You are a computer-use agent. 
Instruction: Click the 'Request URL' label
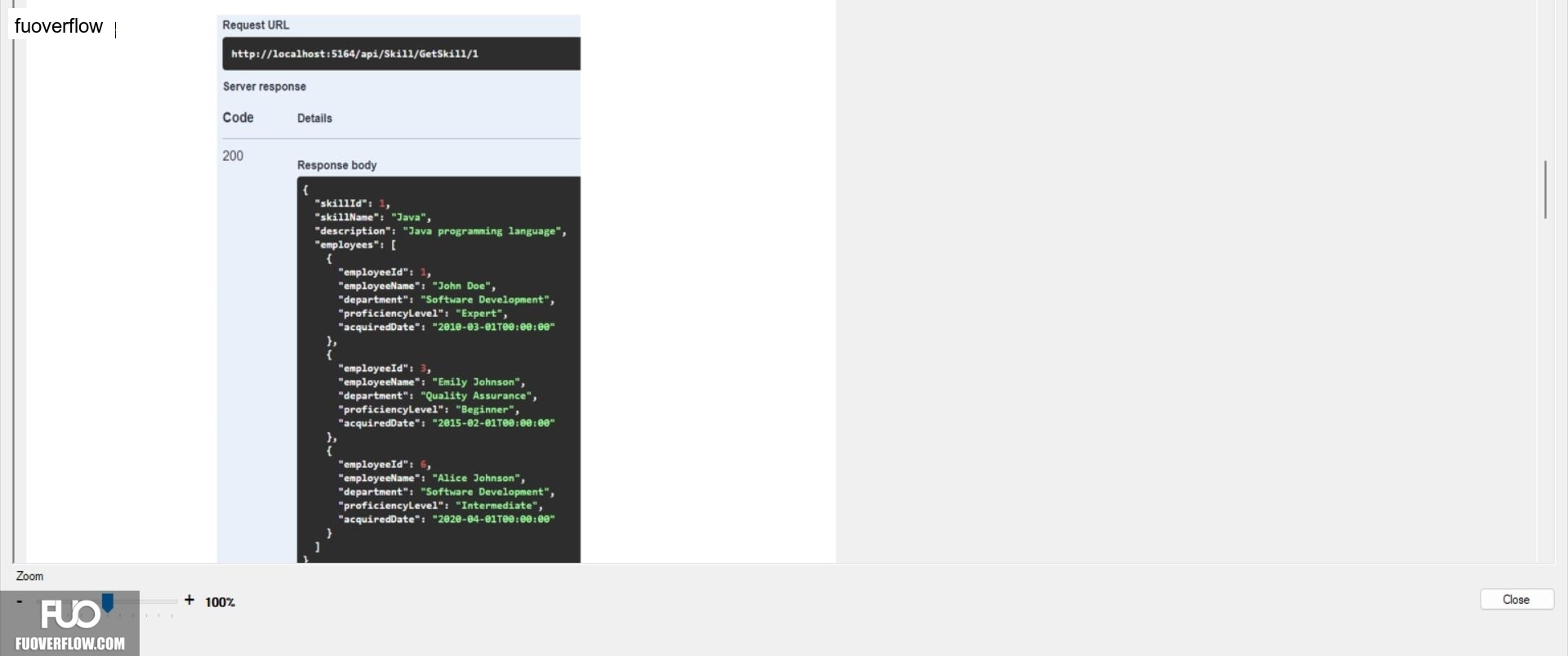256,25
